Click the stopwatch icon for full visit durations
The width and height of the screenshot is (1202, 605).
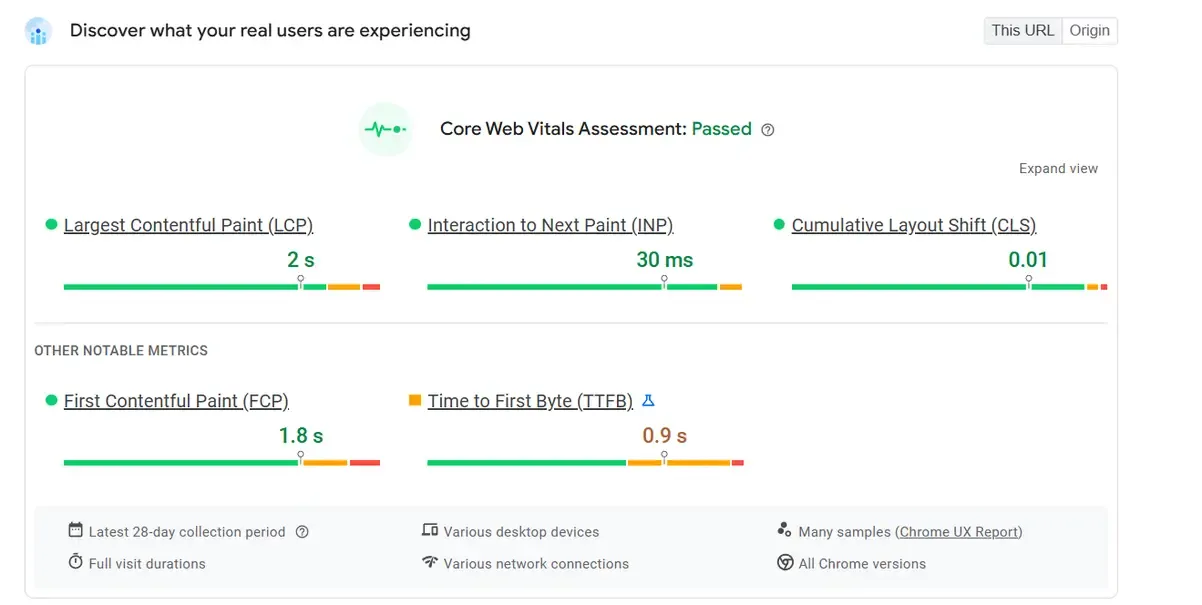pos(74,563)
